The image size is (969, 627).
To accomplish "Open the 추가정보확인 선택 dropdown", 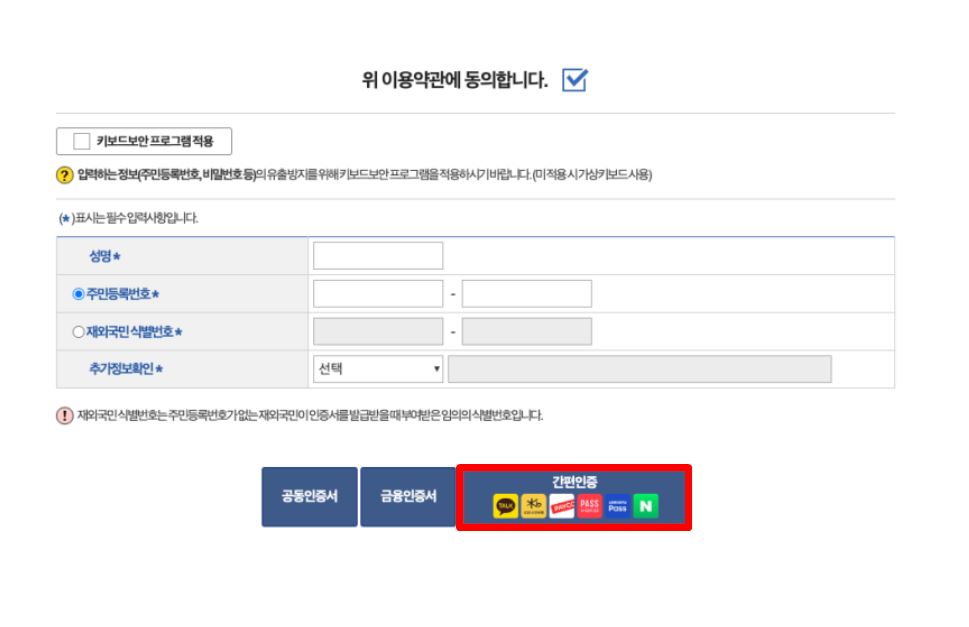I will tap(378, 369).
